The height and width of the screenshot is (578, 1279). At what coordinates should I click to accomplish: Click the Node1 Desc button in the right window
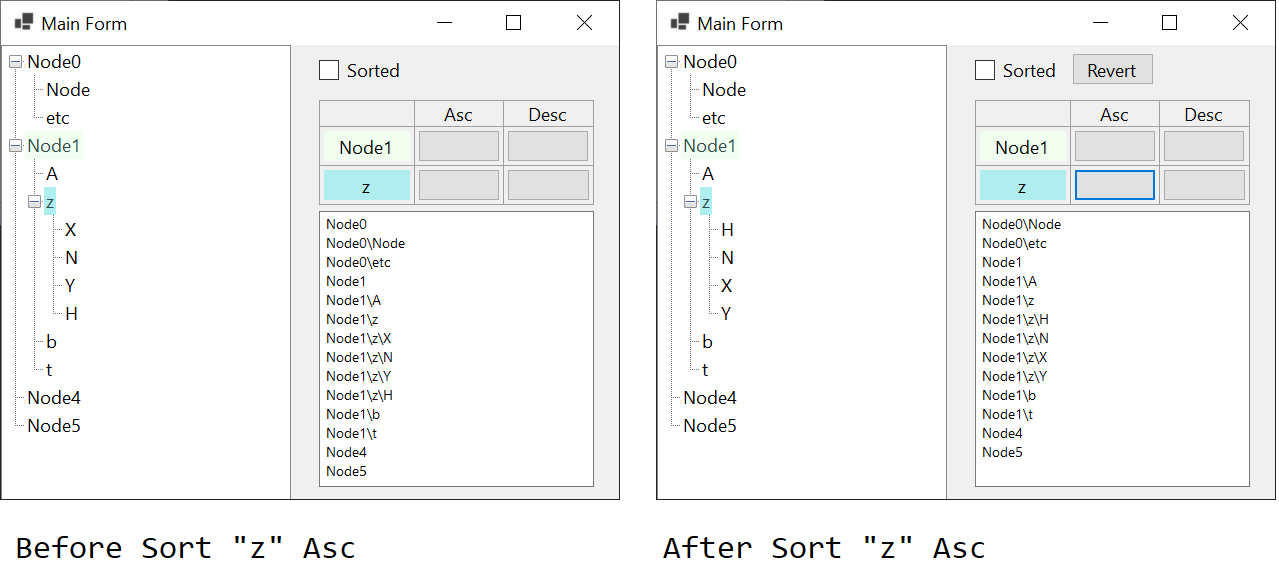(1204, 146)
